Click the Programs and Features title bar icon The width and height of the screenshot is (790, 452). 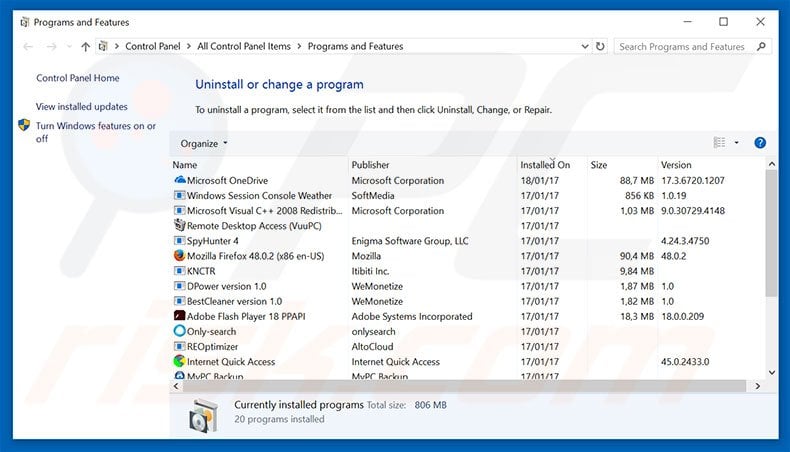click(24, 22)
